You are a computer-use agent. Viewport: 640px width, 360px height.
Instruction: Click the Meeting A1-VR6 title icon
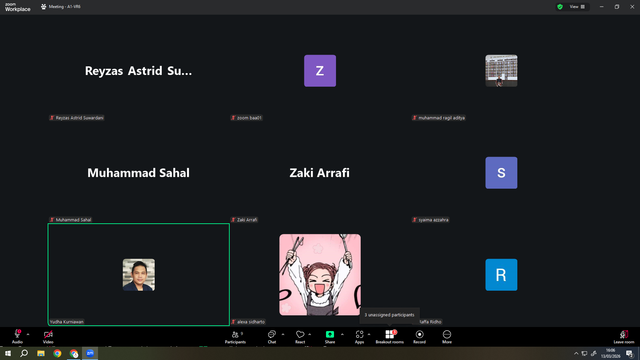click(x=44, y=7)
